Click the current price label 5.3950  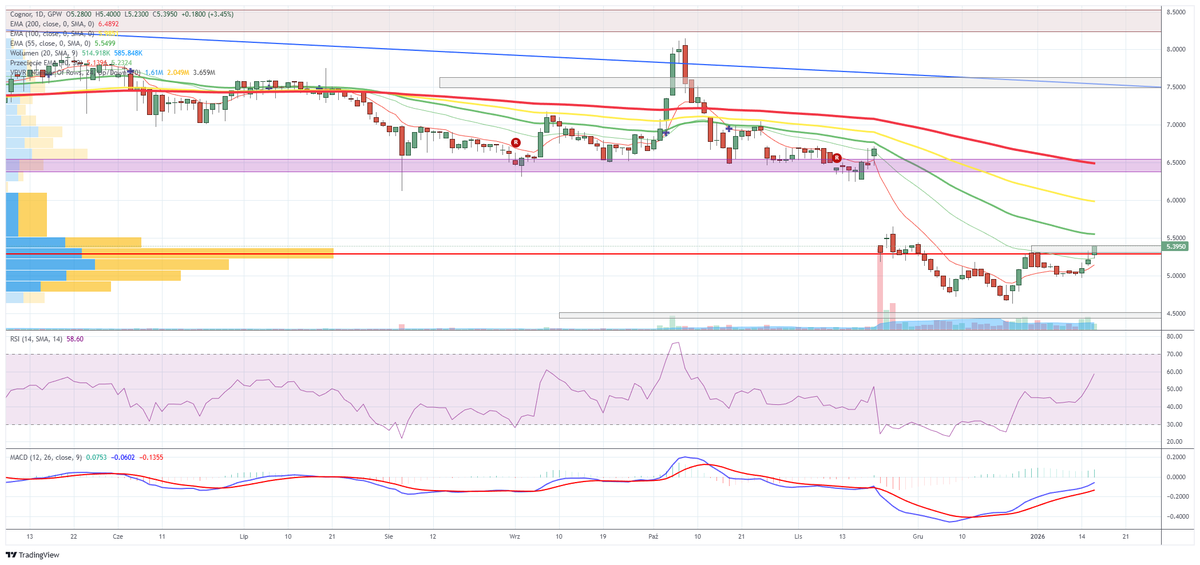pos(1176,245)
